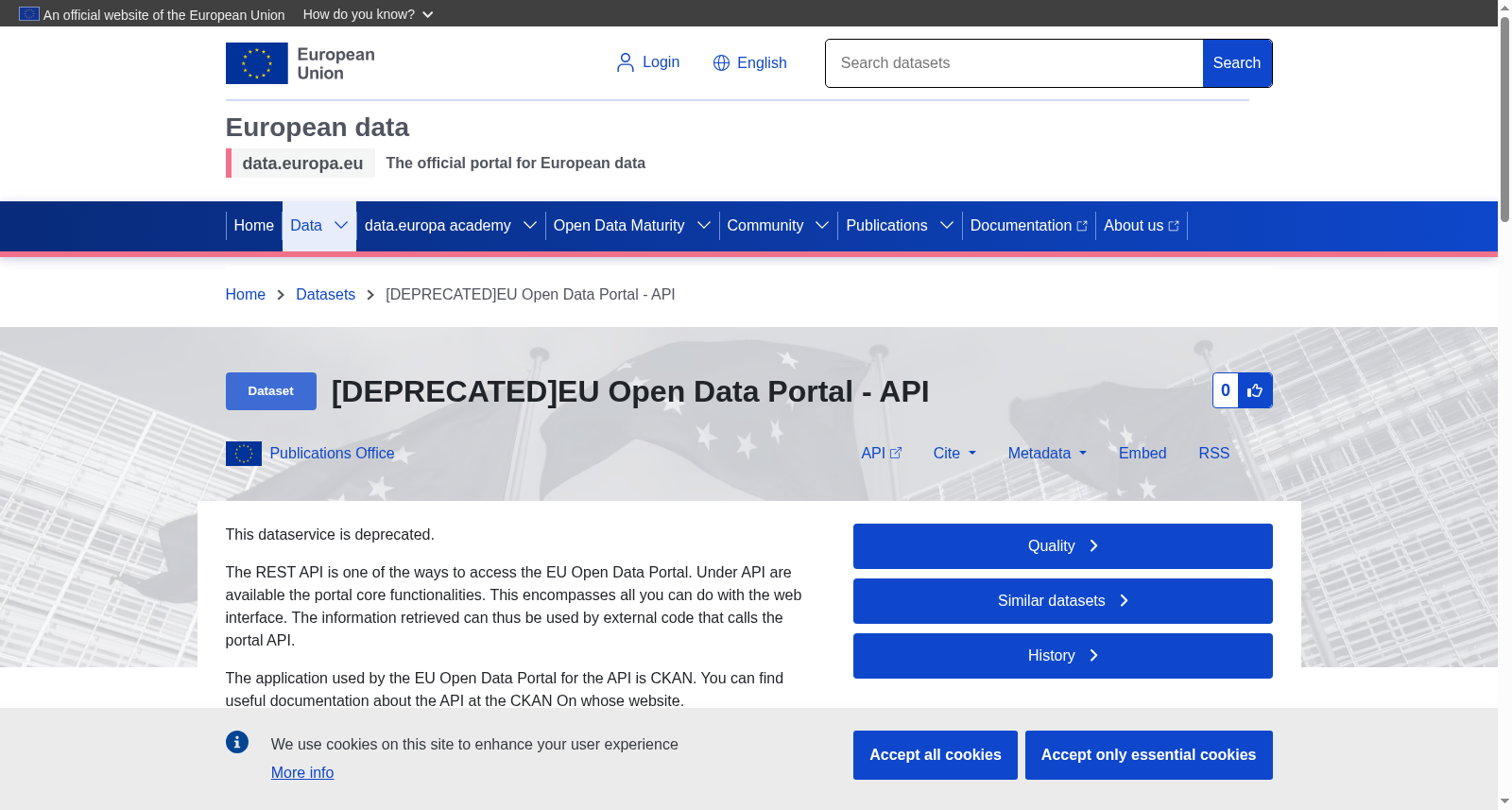
Task: Click Accept all cookies
Action: coord(936,755)
